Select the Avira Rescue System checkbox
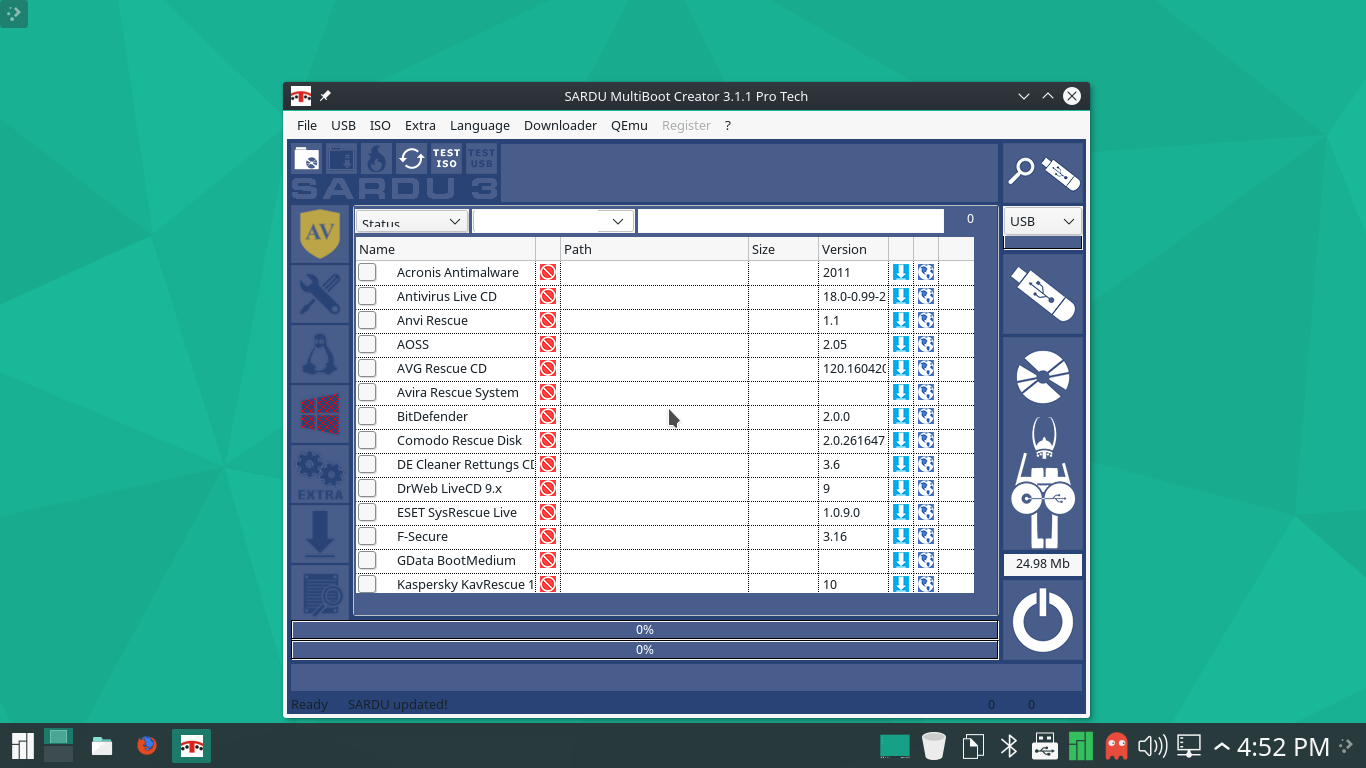 (367, 392)
